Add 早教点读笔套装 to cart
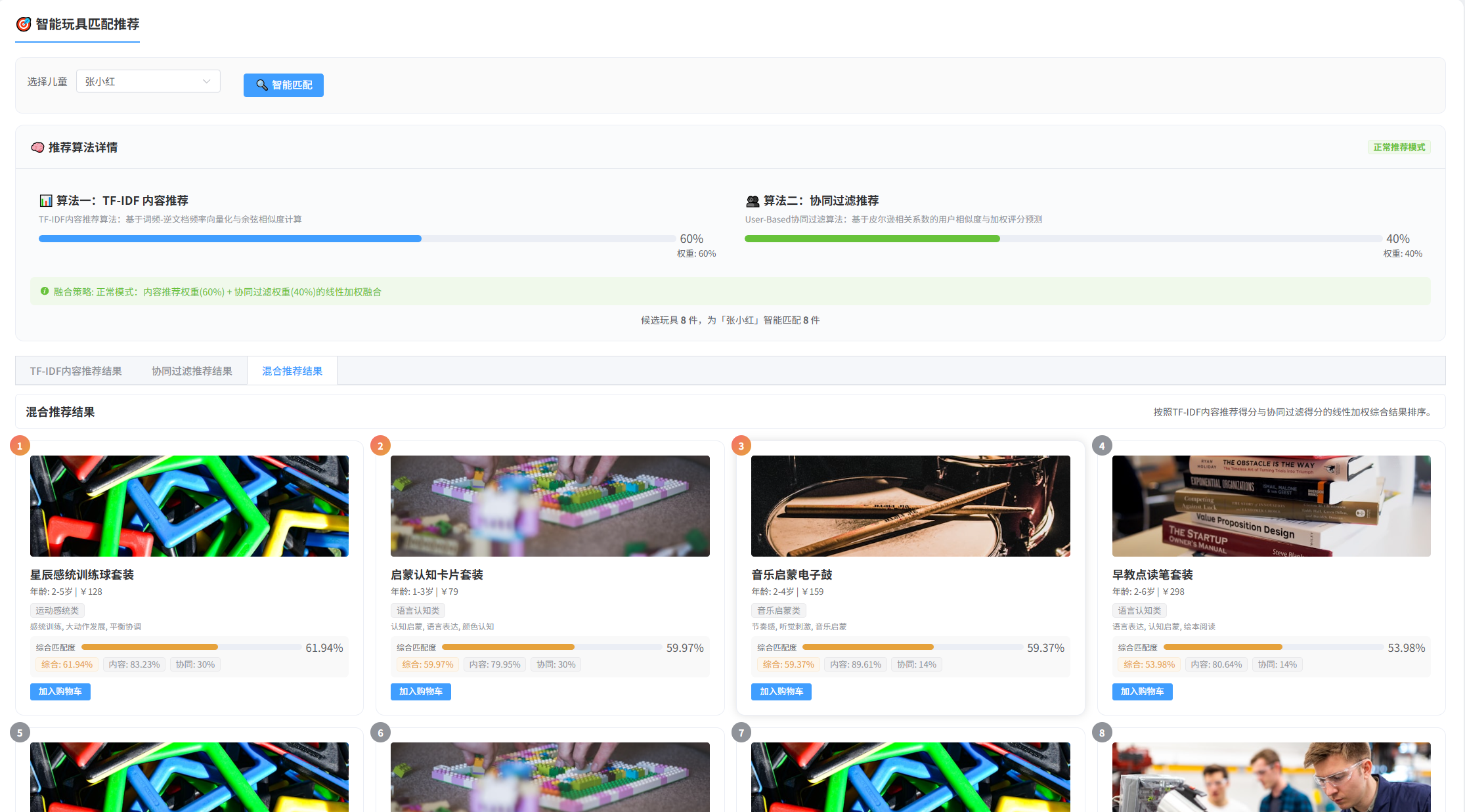The width and height of the screenshot is (1465, 812). click(1143, 691)
